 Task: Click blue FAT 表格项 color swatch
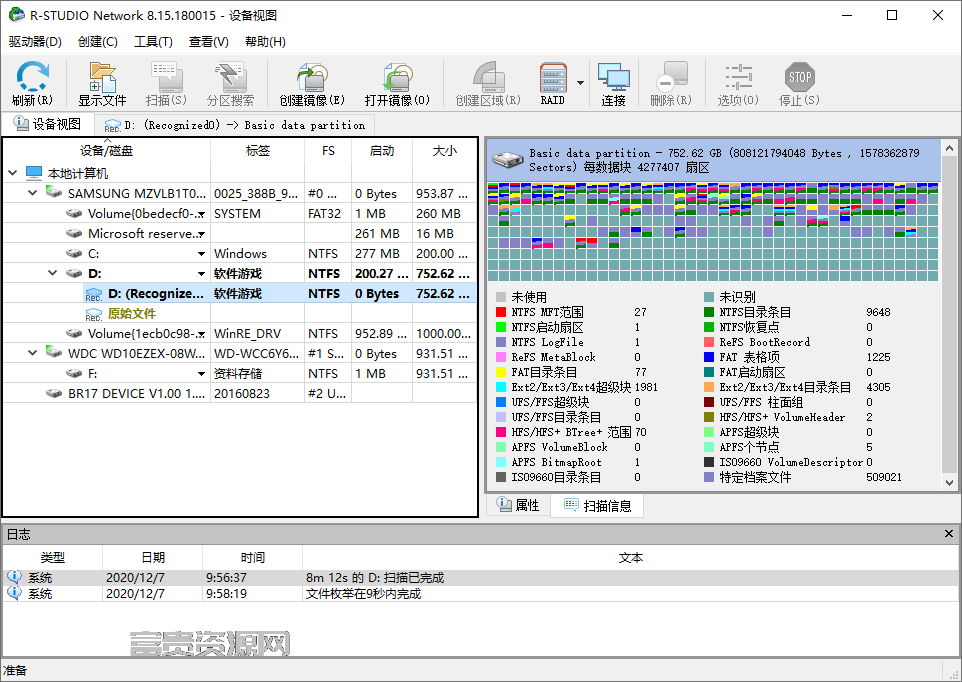coord(709,357)
